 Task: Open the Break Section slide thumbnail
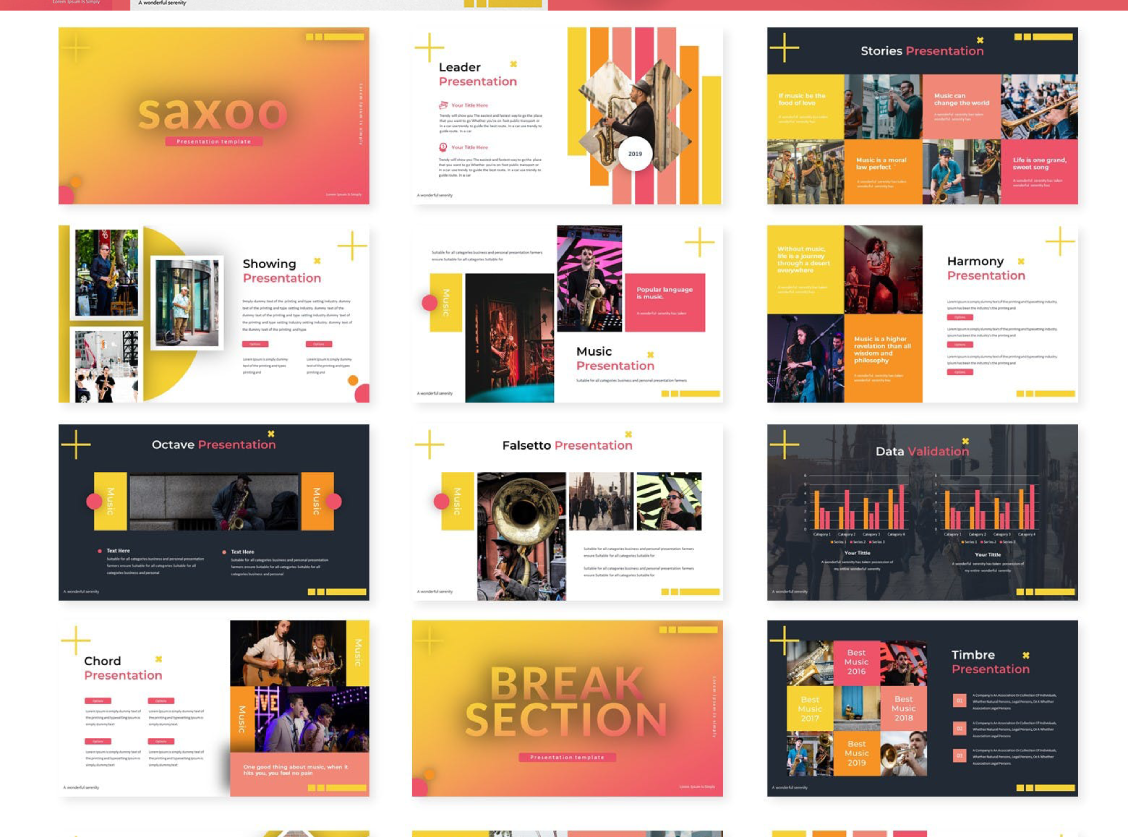(x=567, y=708)
